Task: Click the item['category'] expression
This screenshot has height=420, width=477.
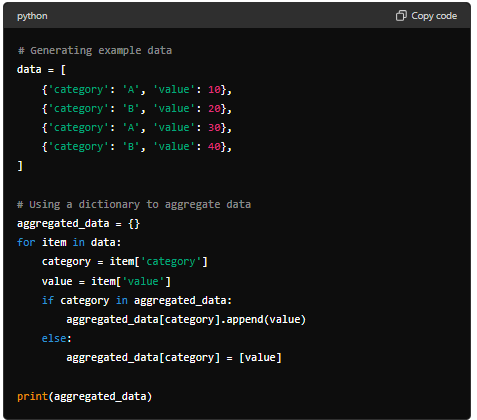Action: tap(159, 262)
